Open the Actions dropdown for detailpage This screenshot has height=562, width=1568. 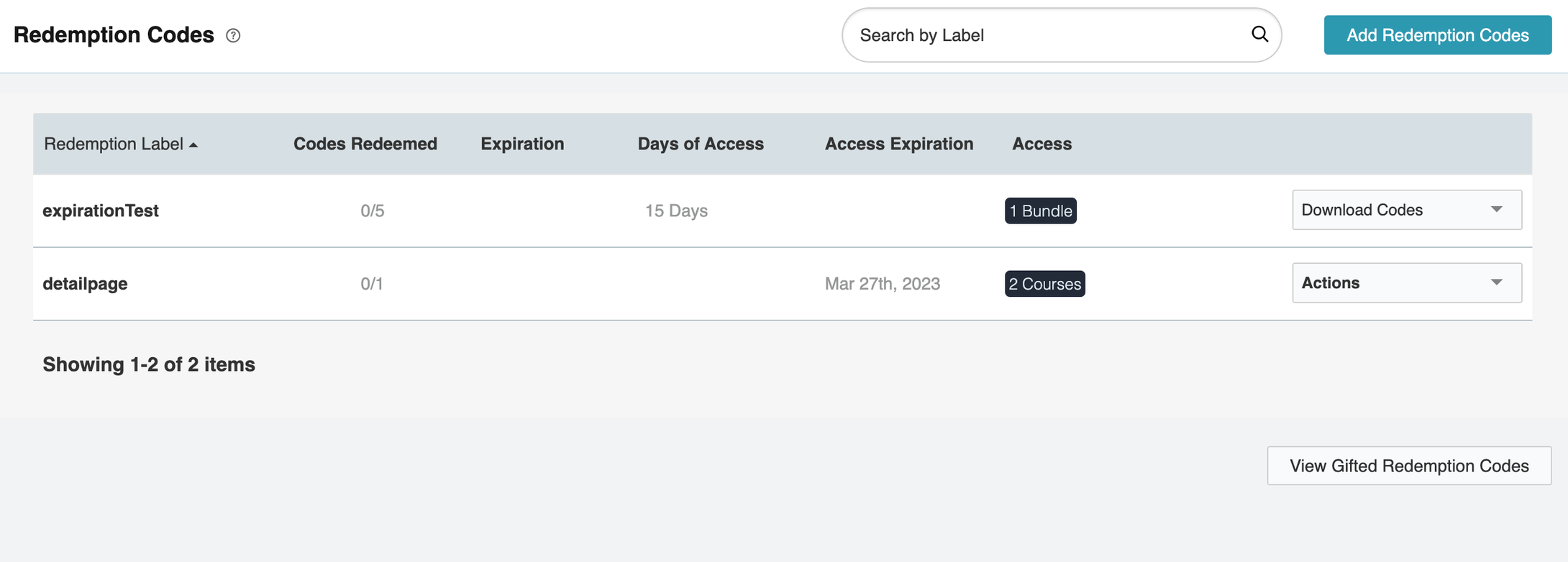[x=1407, y=283]
